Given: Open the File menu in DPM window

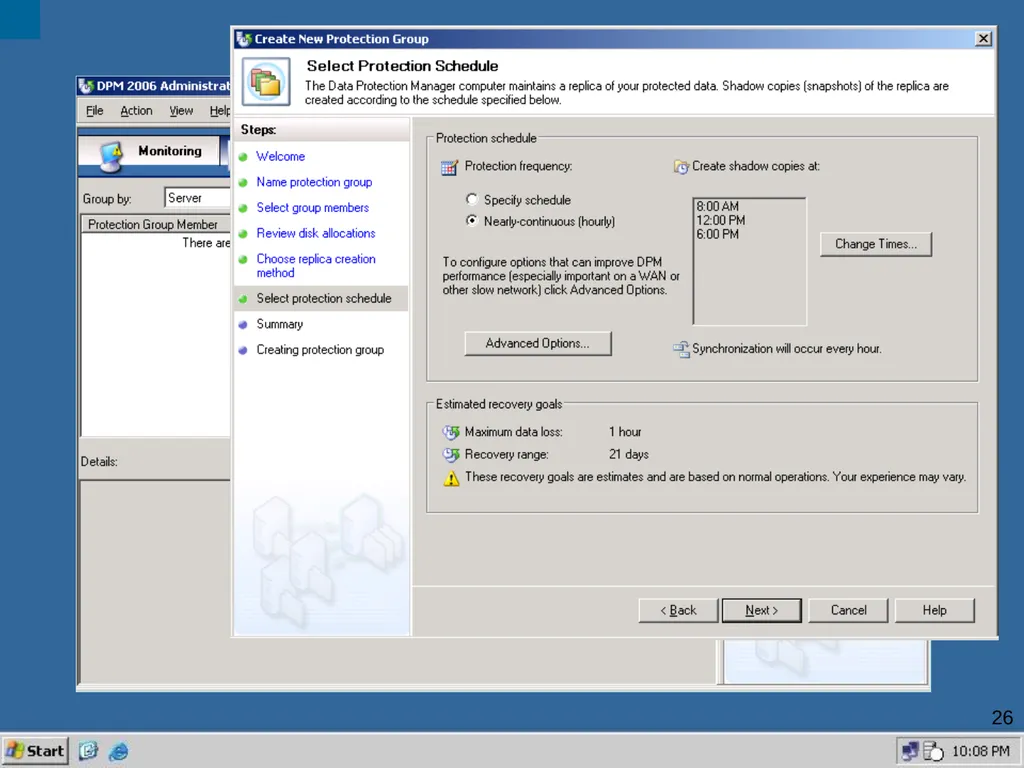Looking at the screenshot, I should tap(95, 111).
